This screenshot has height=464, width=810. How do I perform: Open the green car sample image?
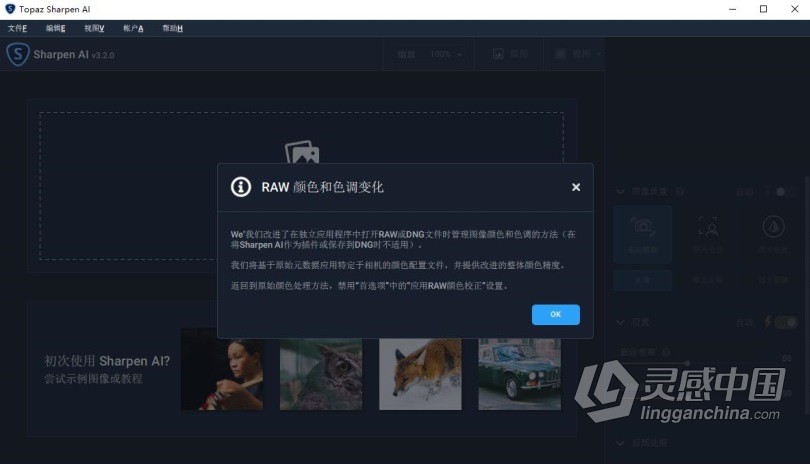point(519,374)
